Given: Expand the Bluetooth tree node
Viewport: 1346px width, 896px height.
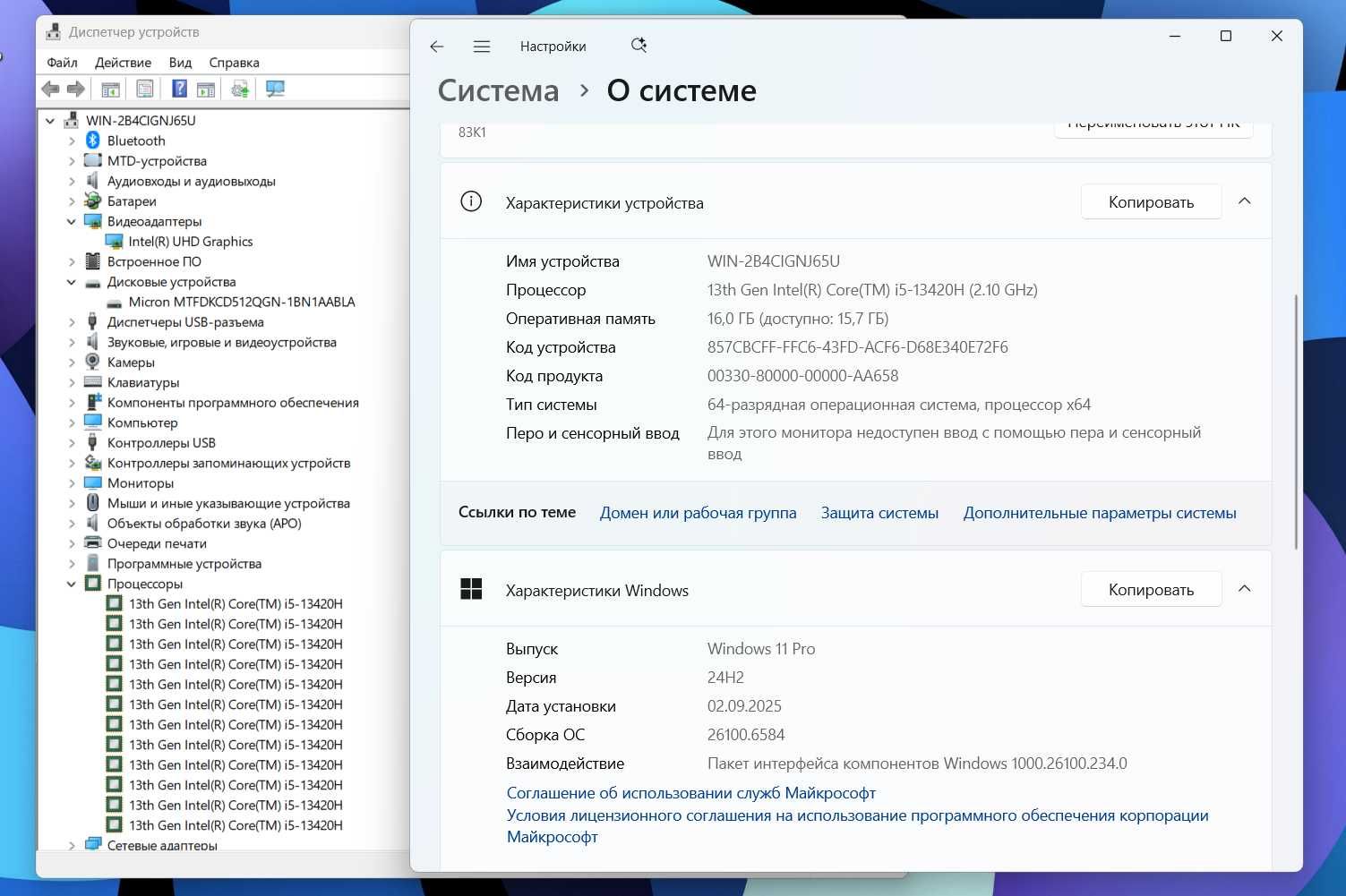Looking at the screenshot, I should click(72, 141).
